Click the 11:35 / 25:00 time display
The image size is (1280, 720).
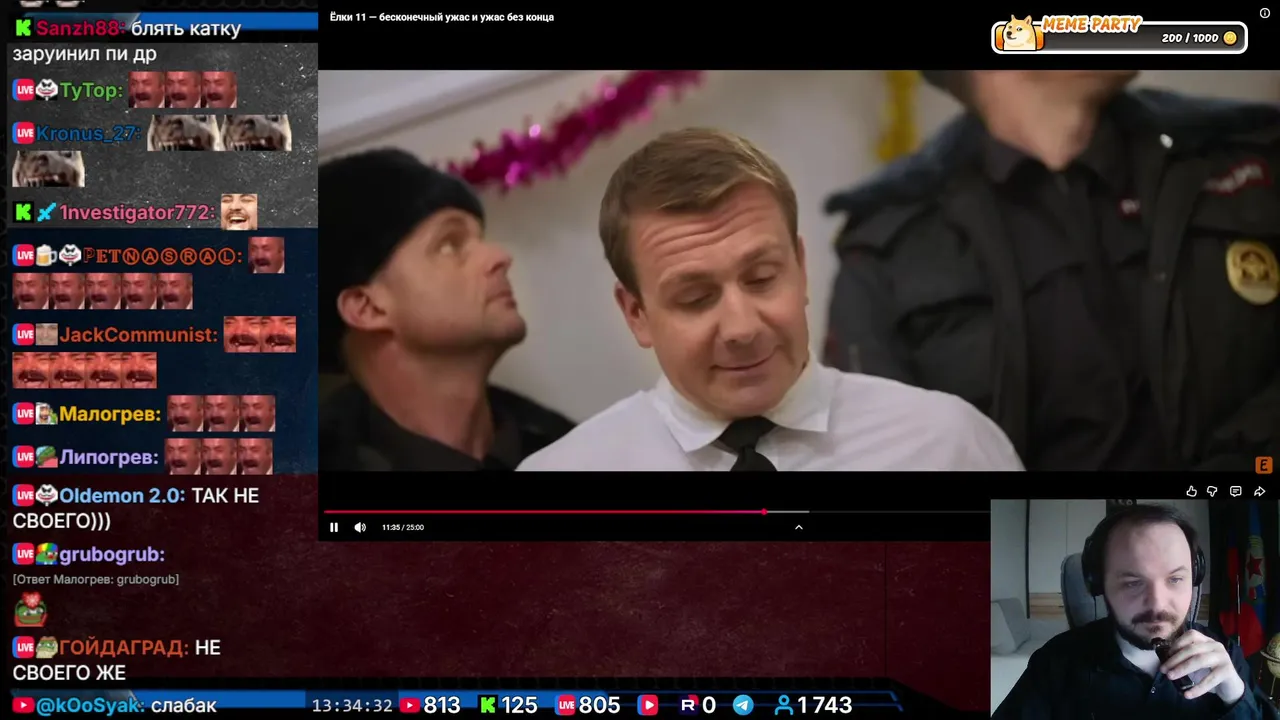403,527
